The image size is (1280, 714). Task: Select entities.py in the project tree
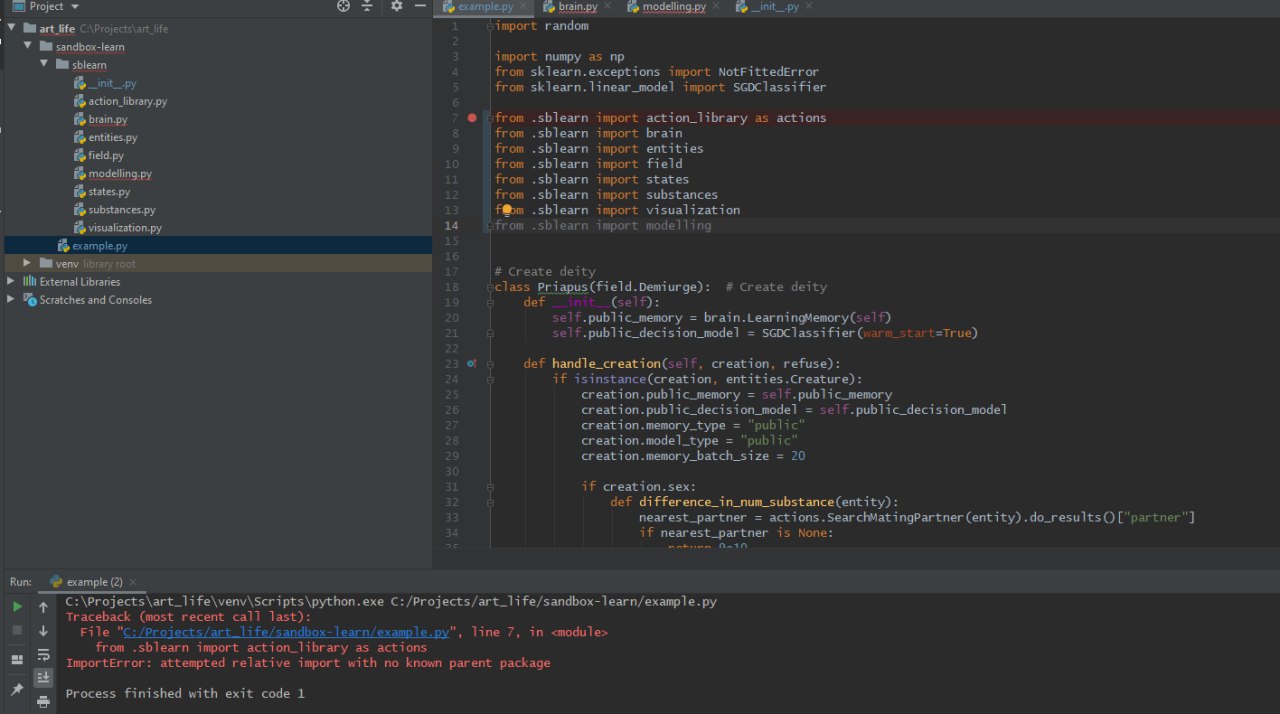click(106, 137)
